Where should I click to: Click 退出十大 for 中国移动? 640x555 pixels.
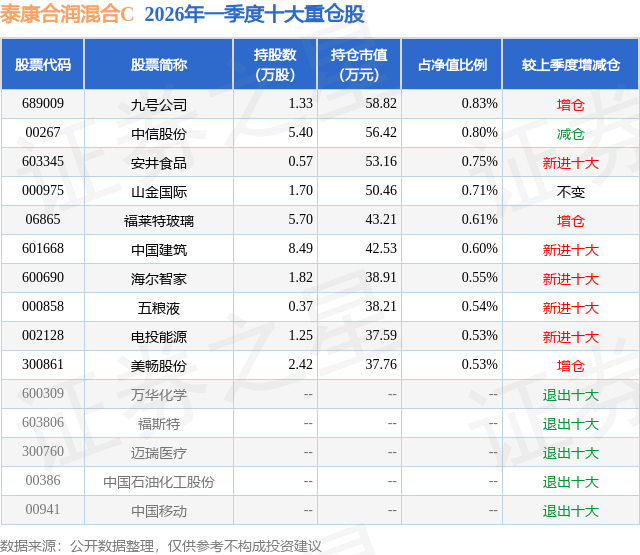coord(571,511)
